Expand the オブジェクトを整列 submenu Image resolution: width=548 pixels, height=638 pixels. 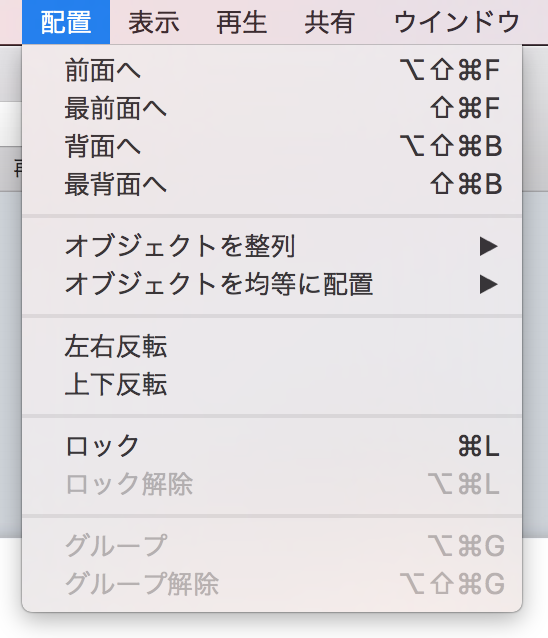click(x=272, y=246)
